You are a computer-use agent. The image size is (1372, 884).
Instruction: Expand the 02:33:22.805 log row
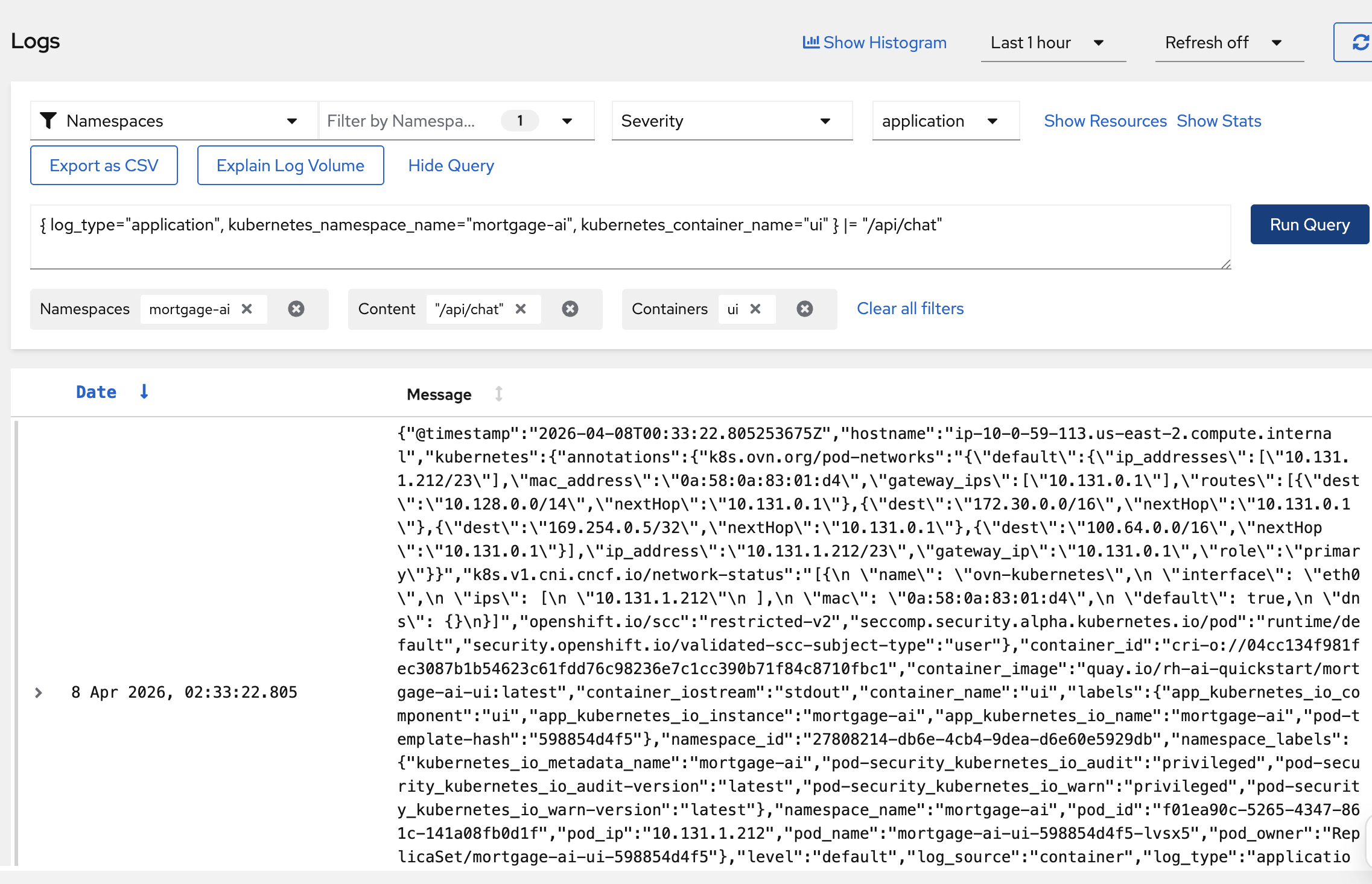[39, 692]
